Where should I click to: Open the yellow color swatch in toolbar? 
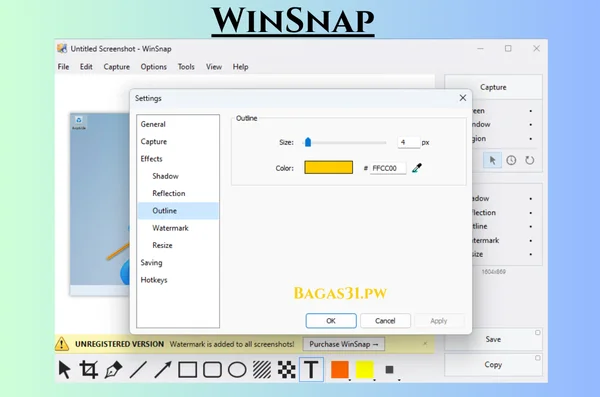tap(364, 370)
